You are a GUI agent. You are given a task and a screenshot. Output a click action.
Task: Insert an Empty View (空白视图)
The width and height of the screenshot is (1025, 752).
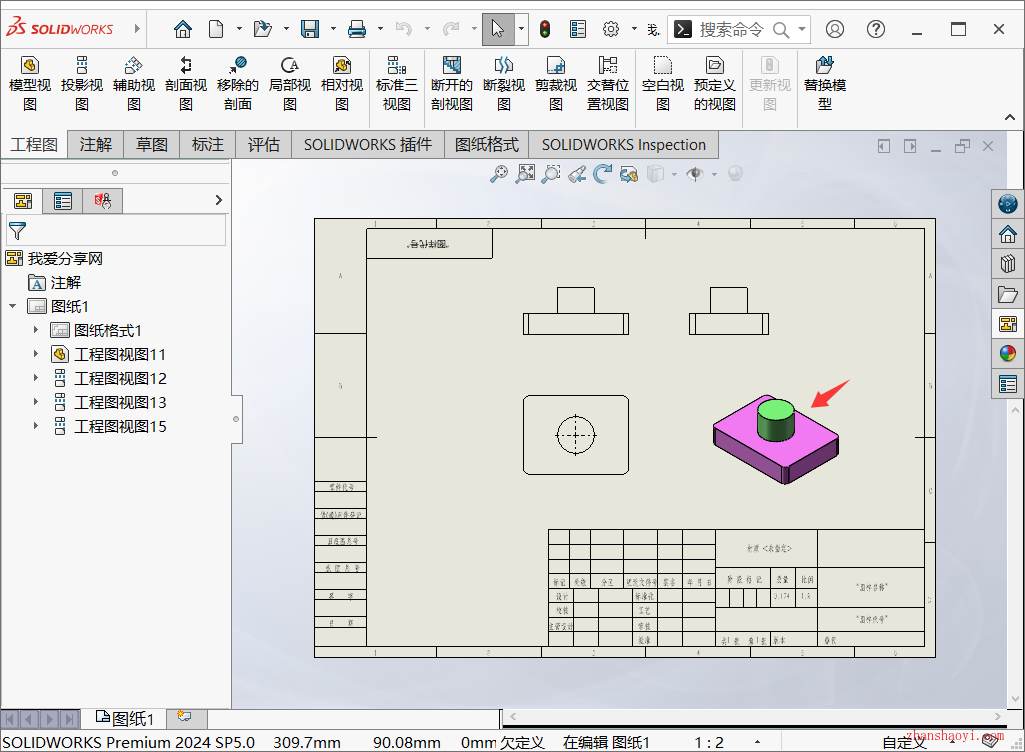click(x=663, y=84)
